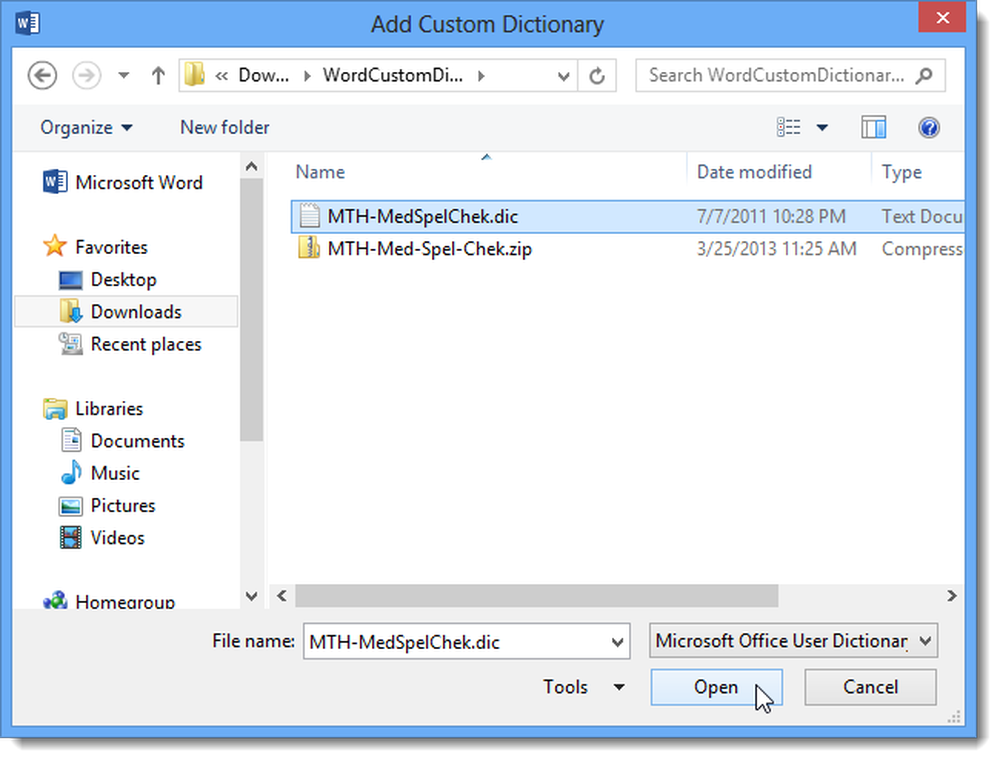Click the horizontal scrollbar thumb
Image resolution: width=1000 pixels, height=761 pixels.
point(536,596)
